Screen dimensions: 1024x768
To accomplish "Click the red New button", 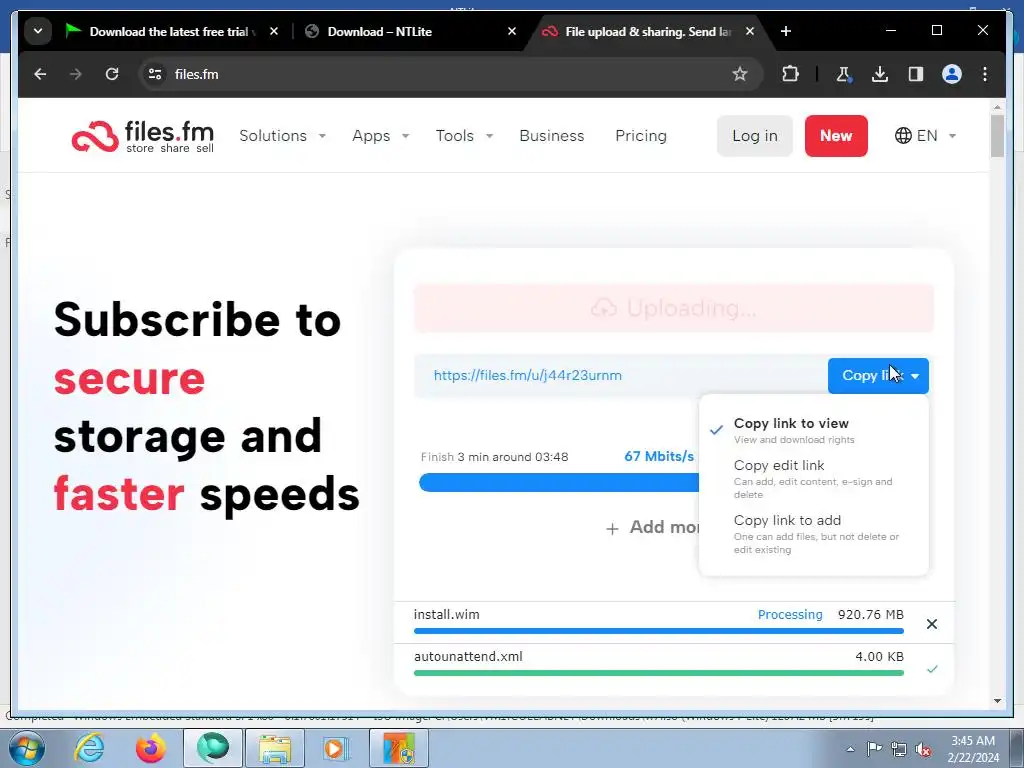I will pyautogui.click(x=836, y=136).
